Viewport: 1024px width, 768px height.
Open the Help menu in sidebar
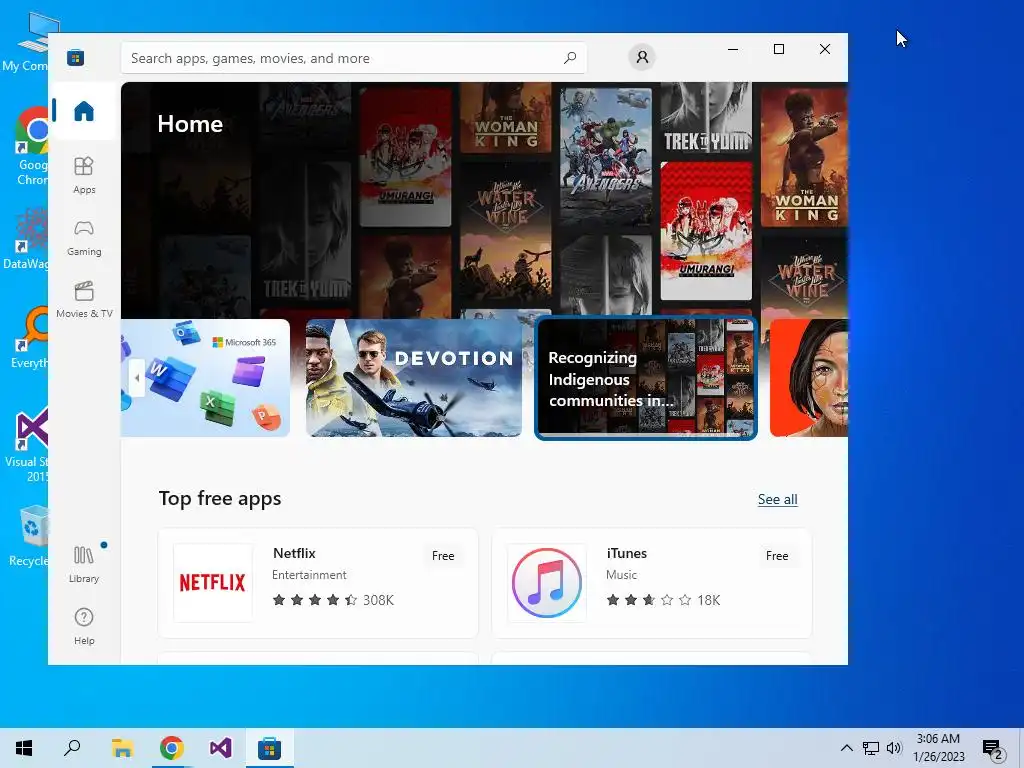coord(84,626)
